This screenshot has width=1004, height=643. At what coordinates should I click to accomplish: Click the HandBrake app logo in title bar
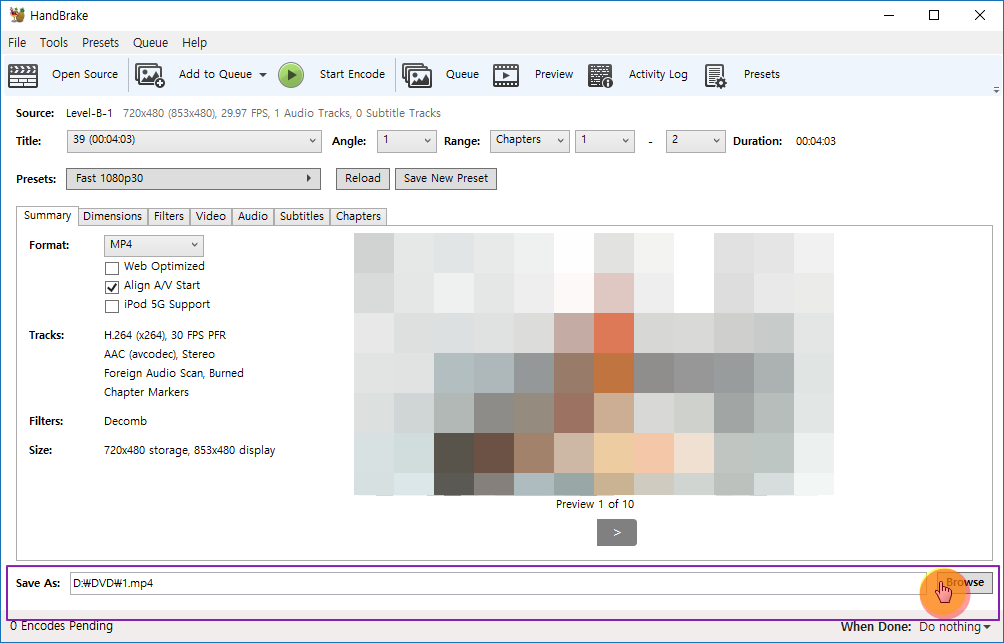tap(17, 15)
